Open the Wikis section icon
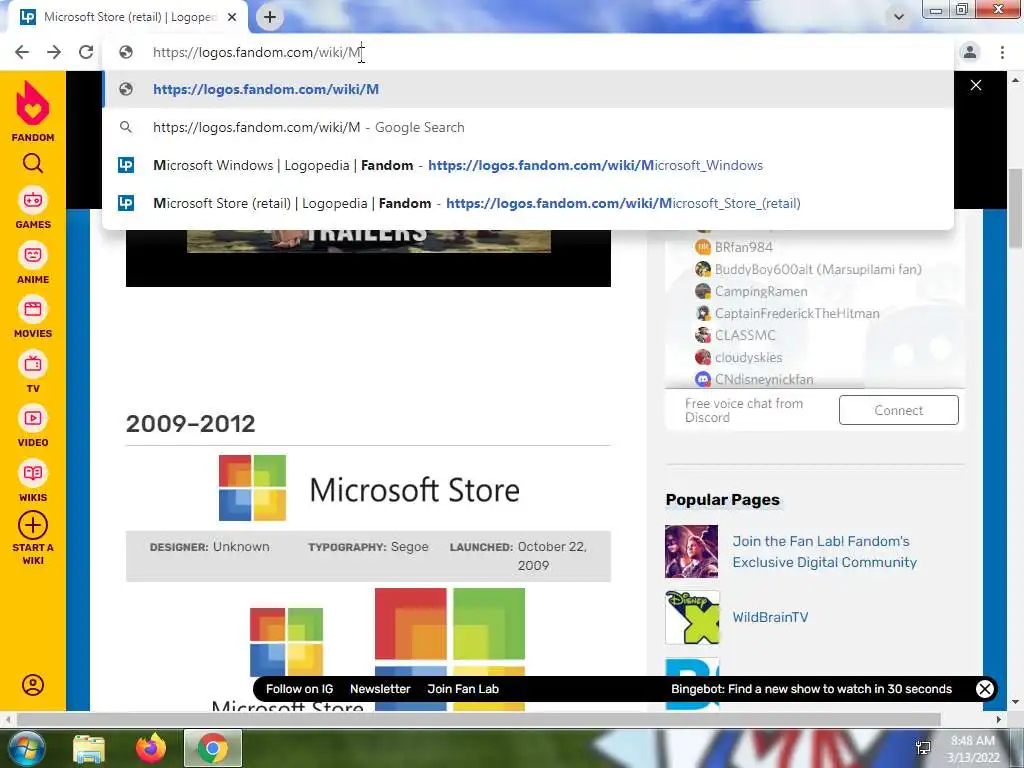1024x768 pixels. pos(33,473)
